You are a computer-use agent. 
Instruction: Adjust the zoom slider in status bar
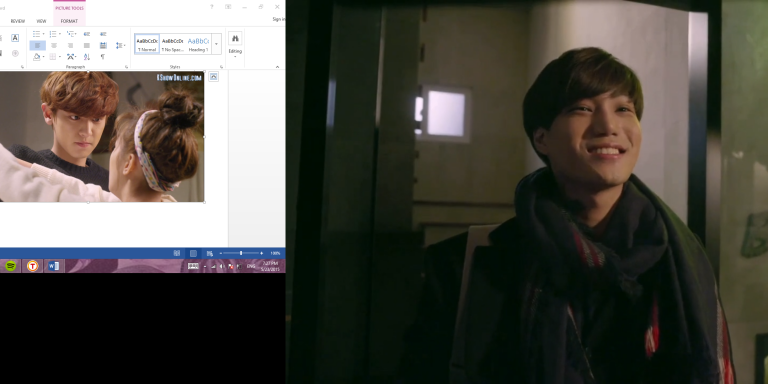click(x=240, y=253)
